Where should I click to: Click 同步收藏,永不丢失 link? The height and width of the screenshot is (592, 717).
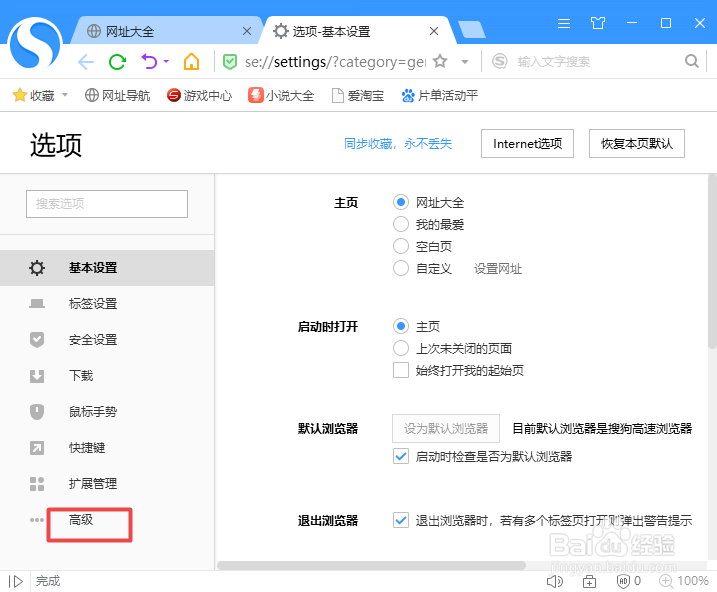398,144
